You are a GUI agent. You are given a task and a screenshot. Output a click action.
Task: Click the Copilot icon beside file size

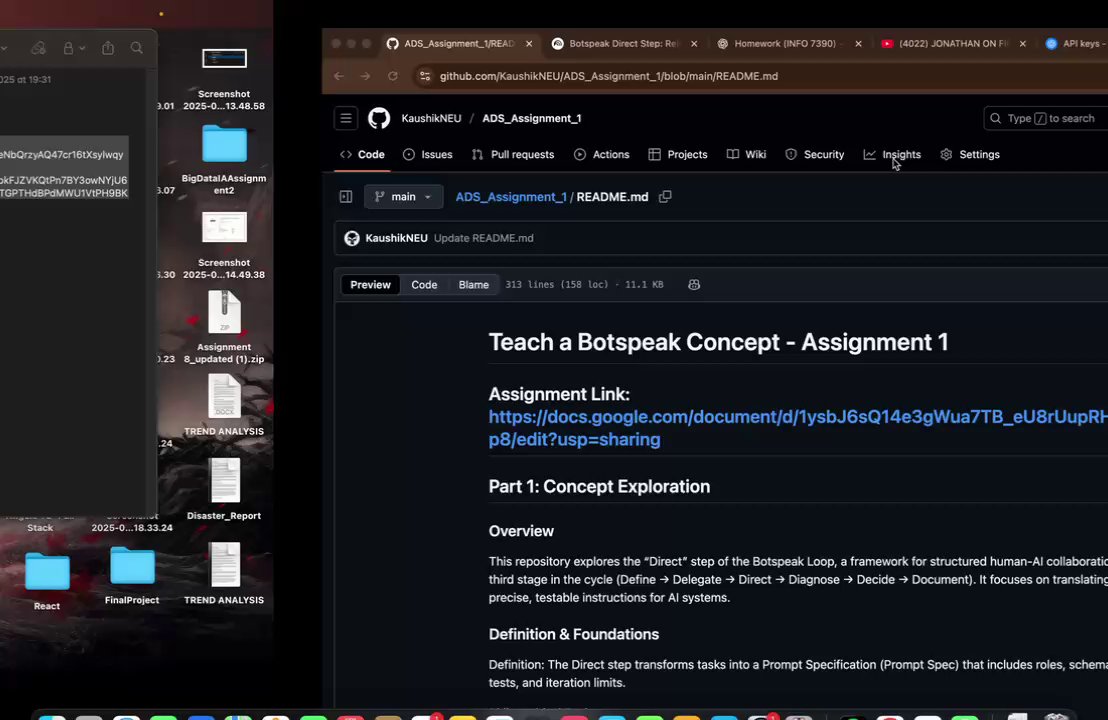(x=694, y=285)
